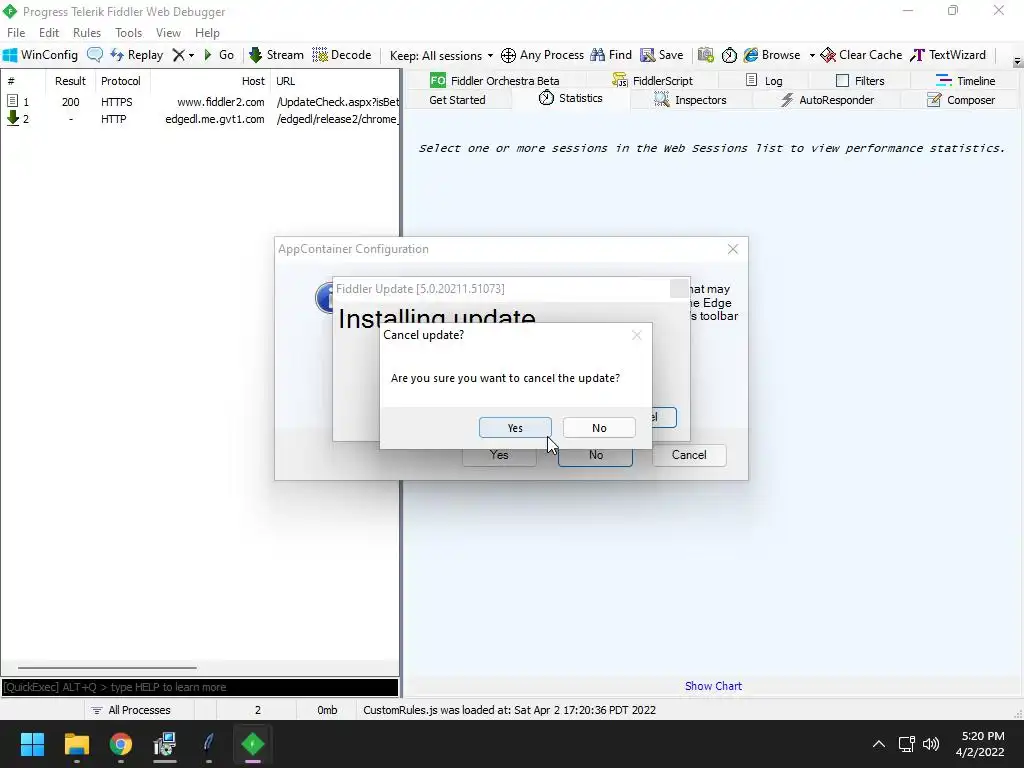Open WinConfig from the toolbar
The width and height of the screenshot is (1024, 768).
40,55
